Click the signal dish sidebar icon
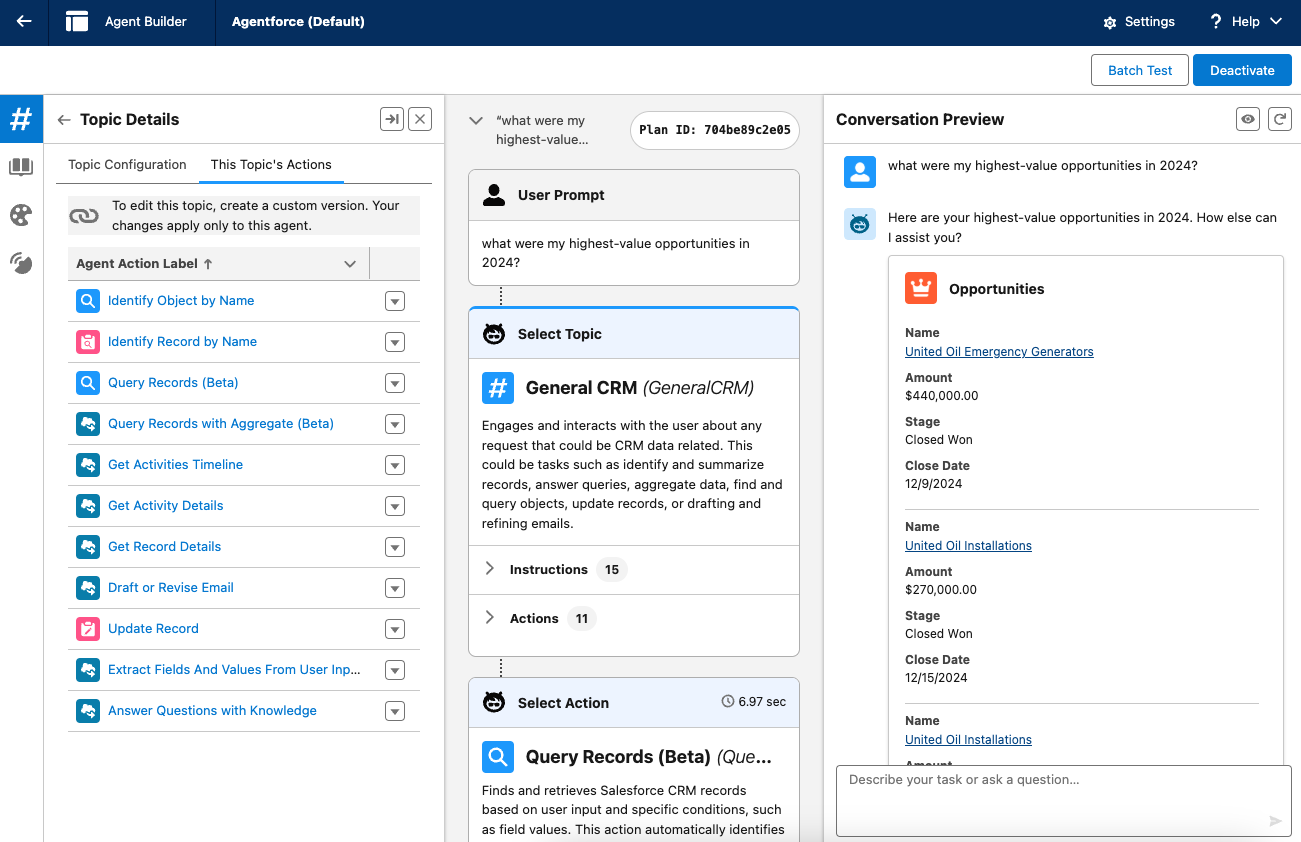This screenshot has height=842, width=1301. coord(21,263)
